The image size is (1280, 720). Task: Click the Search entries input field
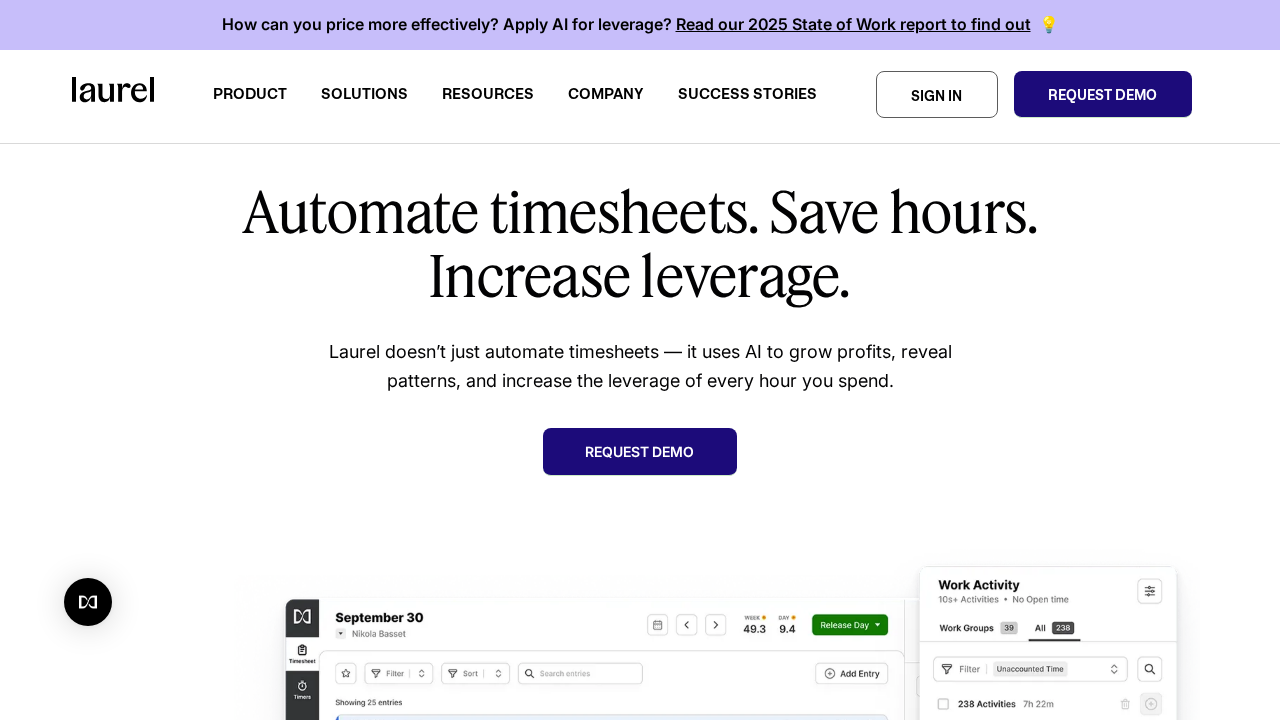580,674
